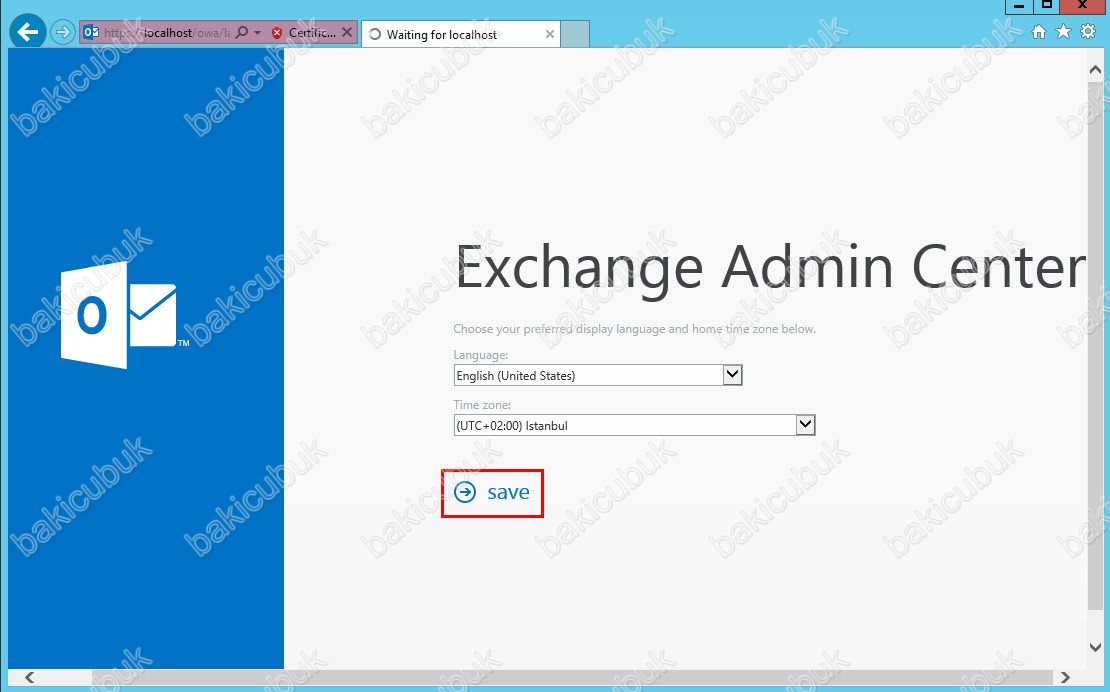Click the save link text
Screen dimensions: 1110x692
click(508, 492)
